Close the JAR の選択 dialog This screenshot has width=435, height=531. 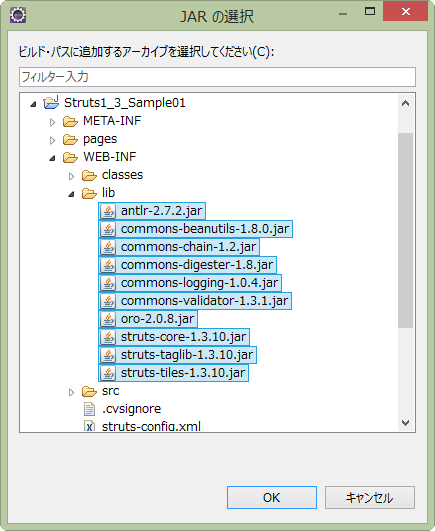(x=406, y=12)
